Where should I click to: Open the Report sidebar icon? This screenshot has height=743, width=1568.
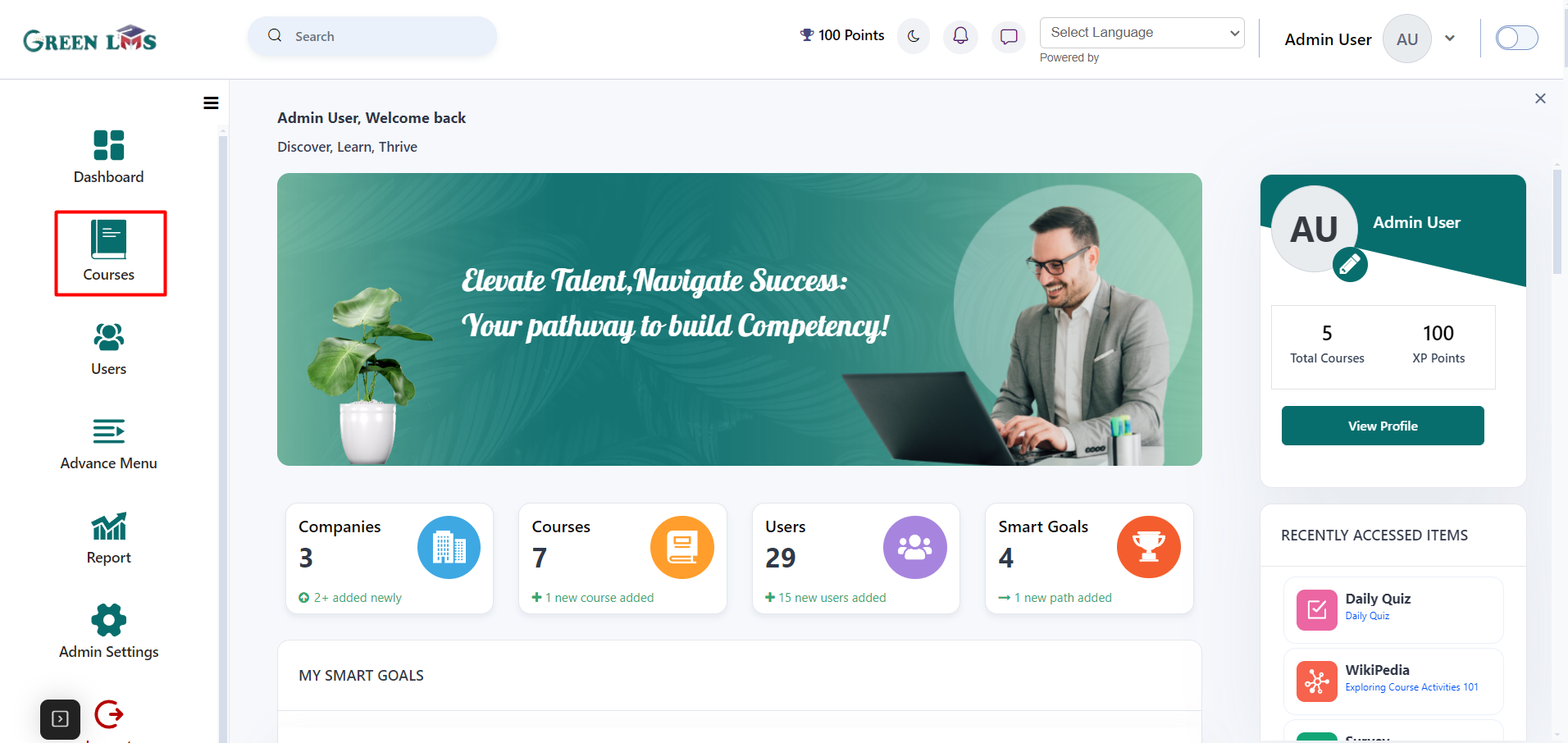click(x=108, y=526)
